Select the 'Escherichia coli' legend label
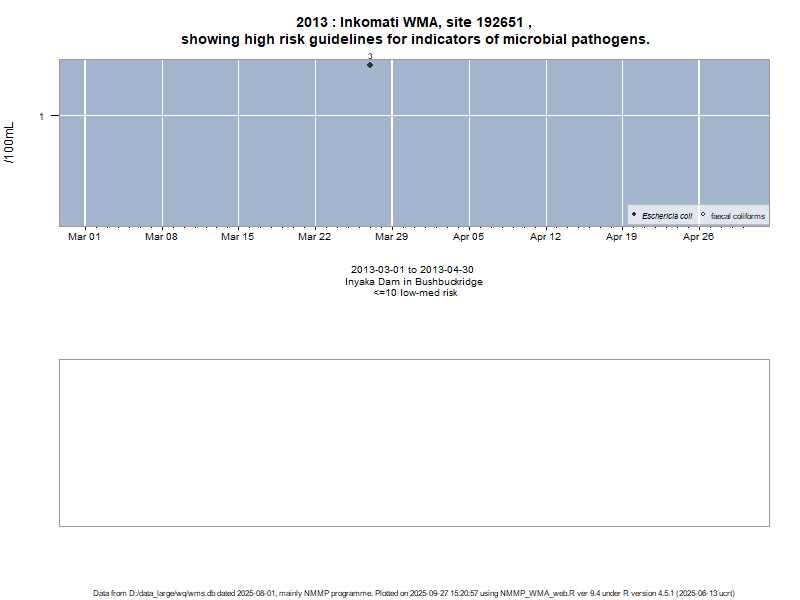This screenshot has width=800, height=600. pyautogui.click(x=667, y=216)
